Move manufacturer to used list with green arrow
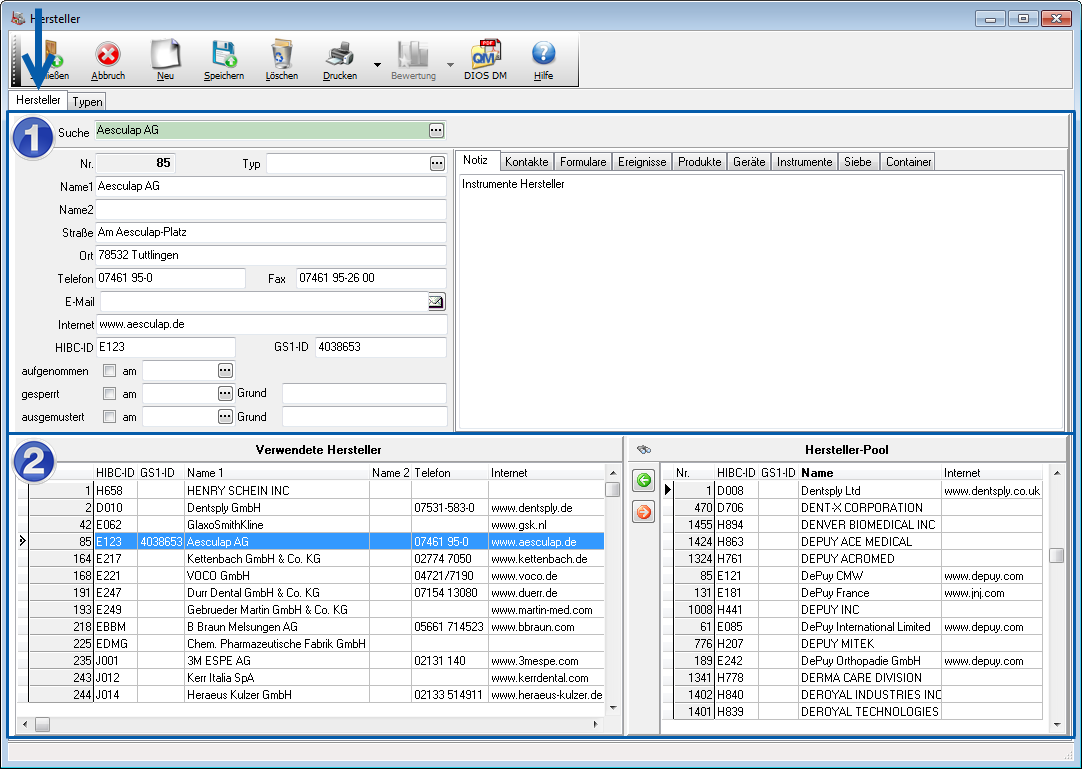Viewport: 1082px width, 769px height. 643,480
